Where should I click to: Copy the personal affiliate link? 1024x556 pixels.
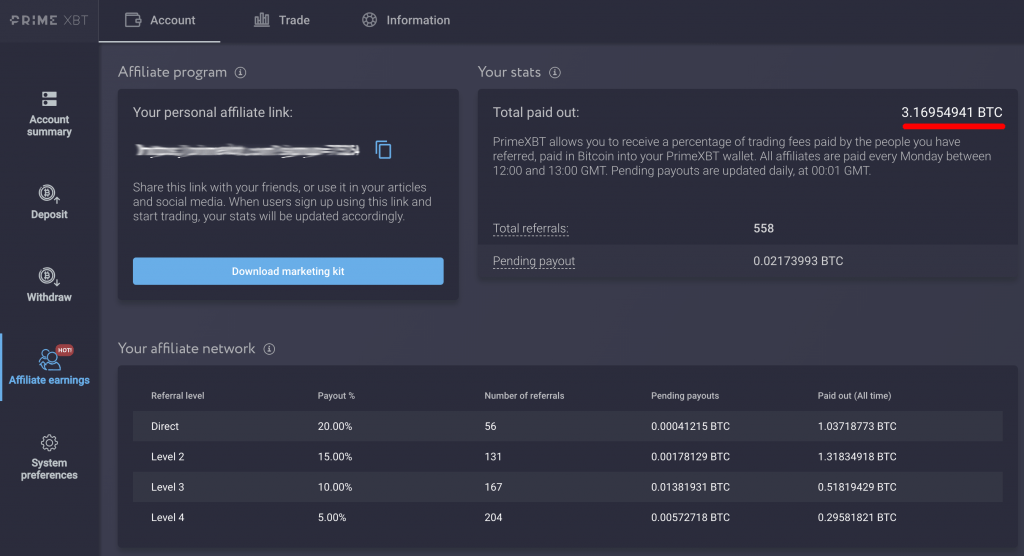[383, 150]
